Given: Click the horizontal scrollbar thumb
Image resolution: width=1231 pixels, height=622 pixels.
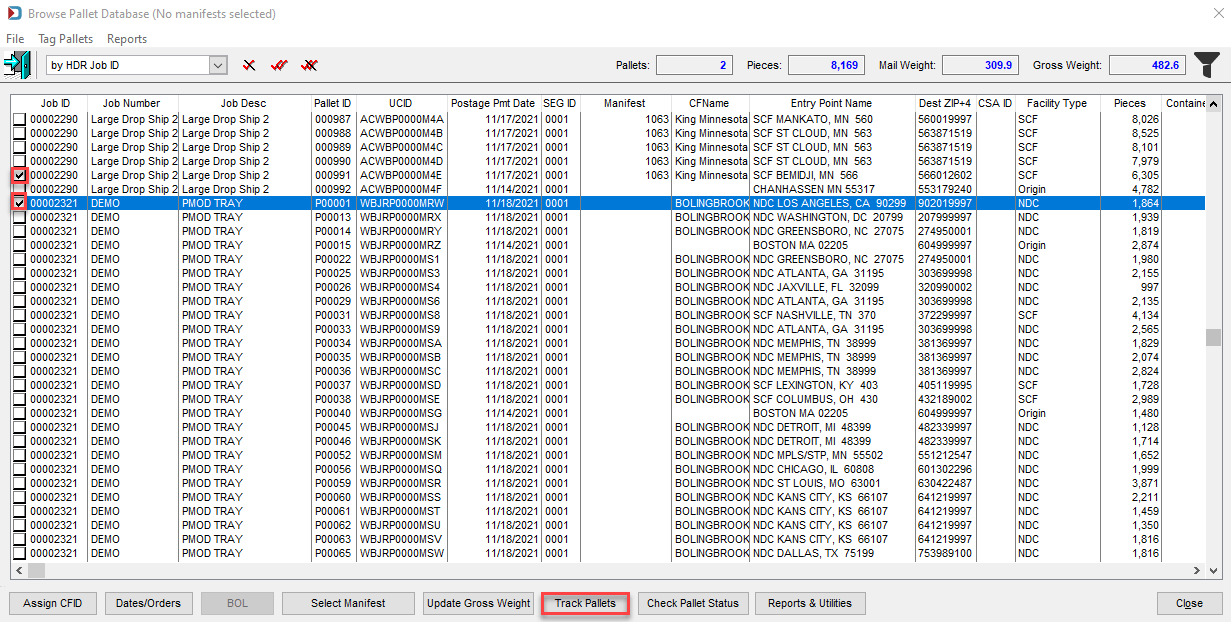Looking at the screenshot, I should [36, 570].
